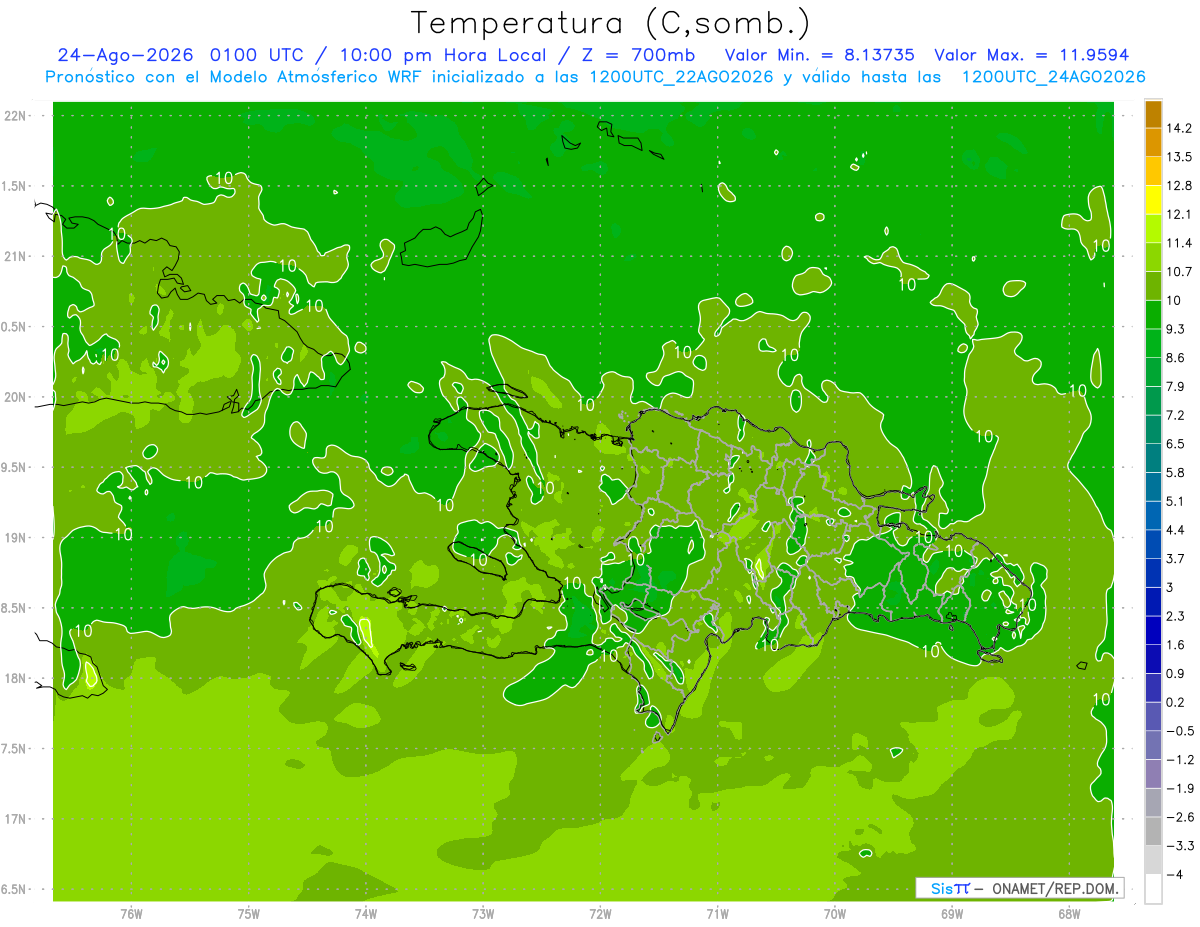Click the colorbar label '0.9'
Image resolution: width=1200 pixels, height=927 pixels.
click(1177, 674)
